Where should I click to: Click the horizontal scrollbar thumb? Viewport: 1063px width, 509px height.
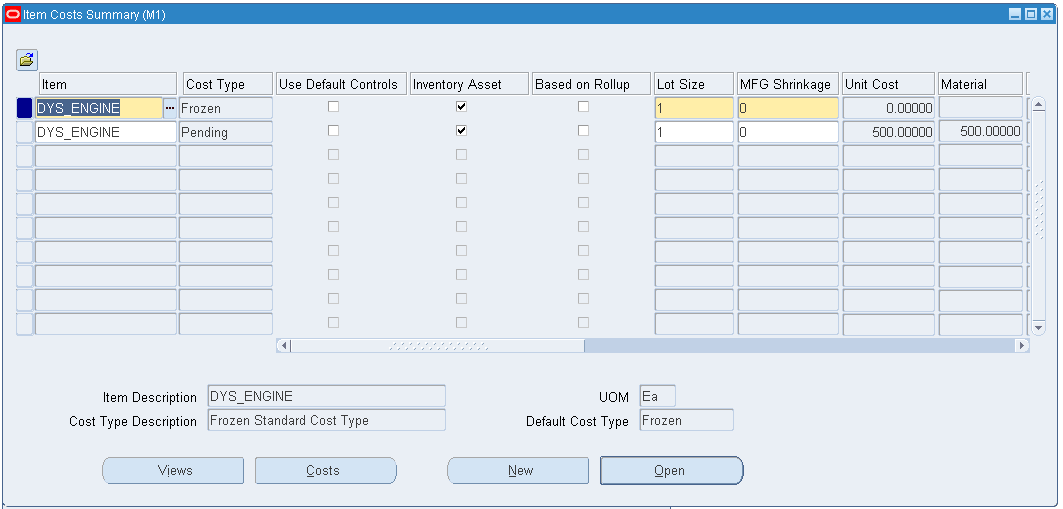[438, 346]
